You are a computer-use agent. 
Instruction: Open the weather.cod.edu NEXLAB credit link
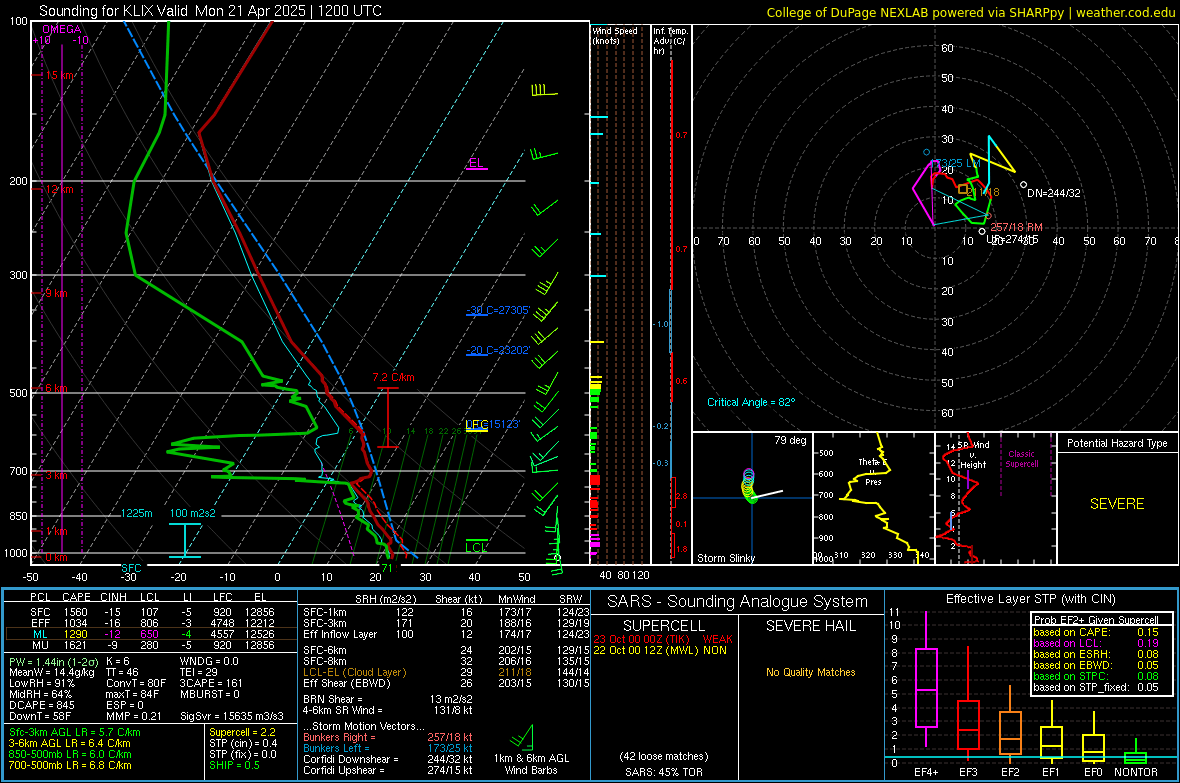tap(971, 12)
